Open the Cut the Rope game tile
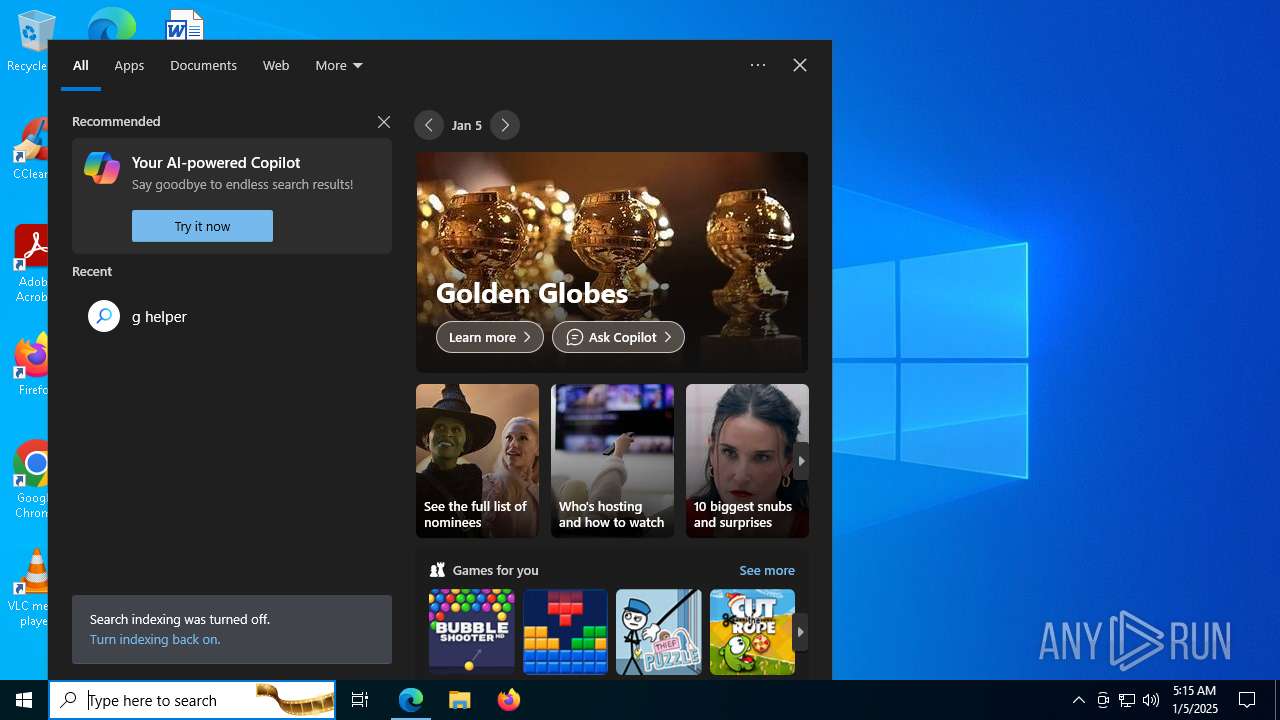The image size is (1280, 720). click(752, 632)
